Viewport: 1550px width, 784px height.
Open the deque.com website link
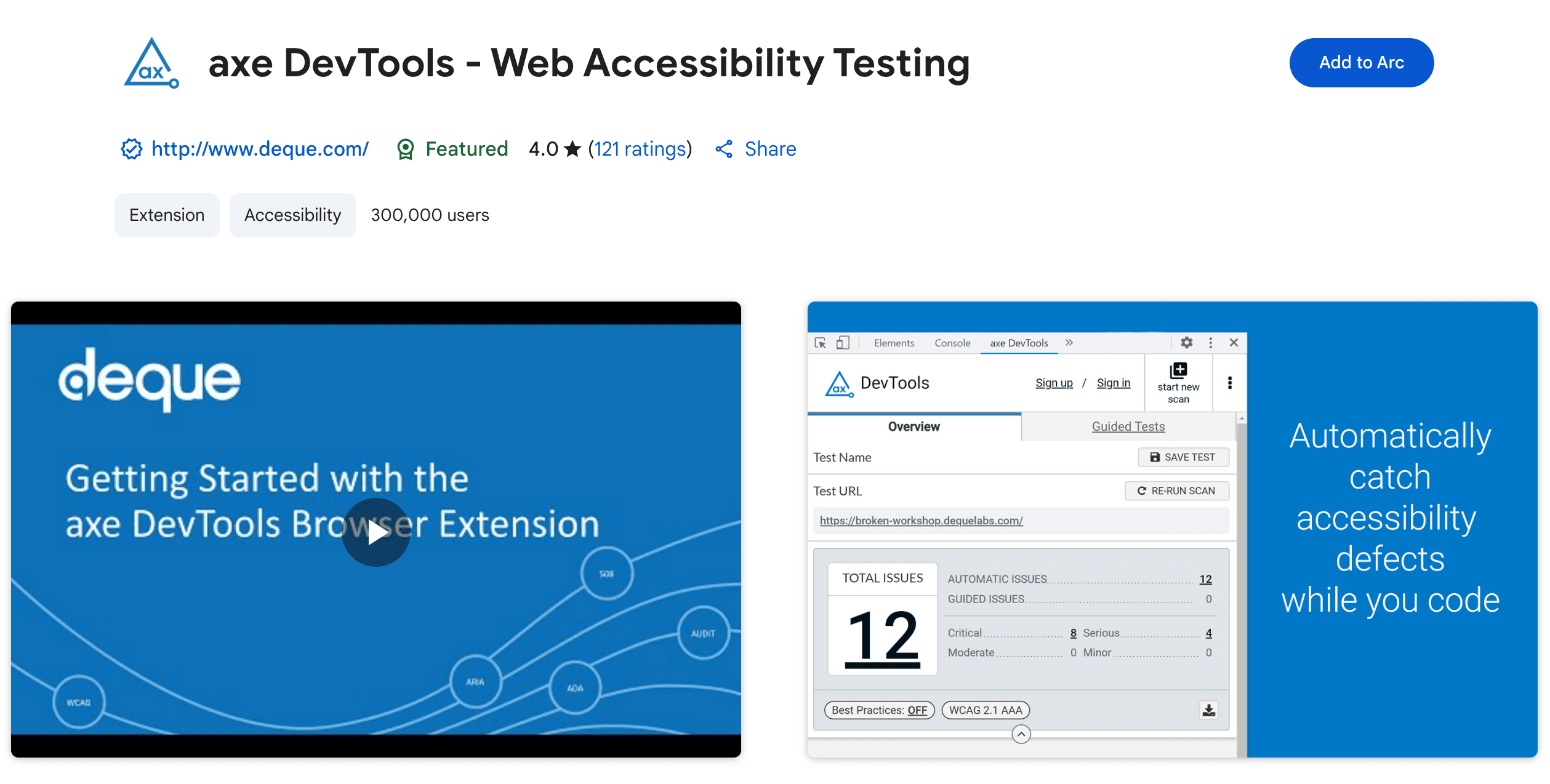[x=260, y=149]
